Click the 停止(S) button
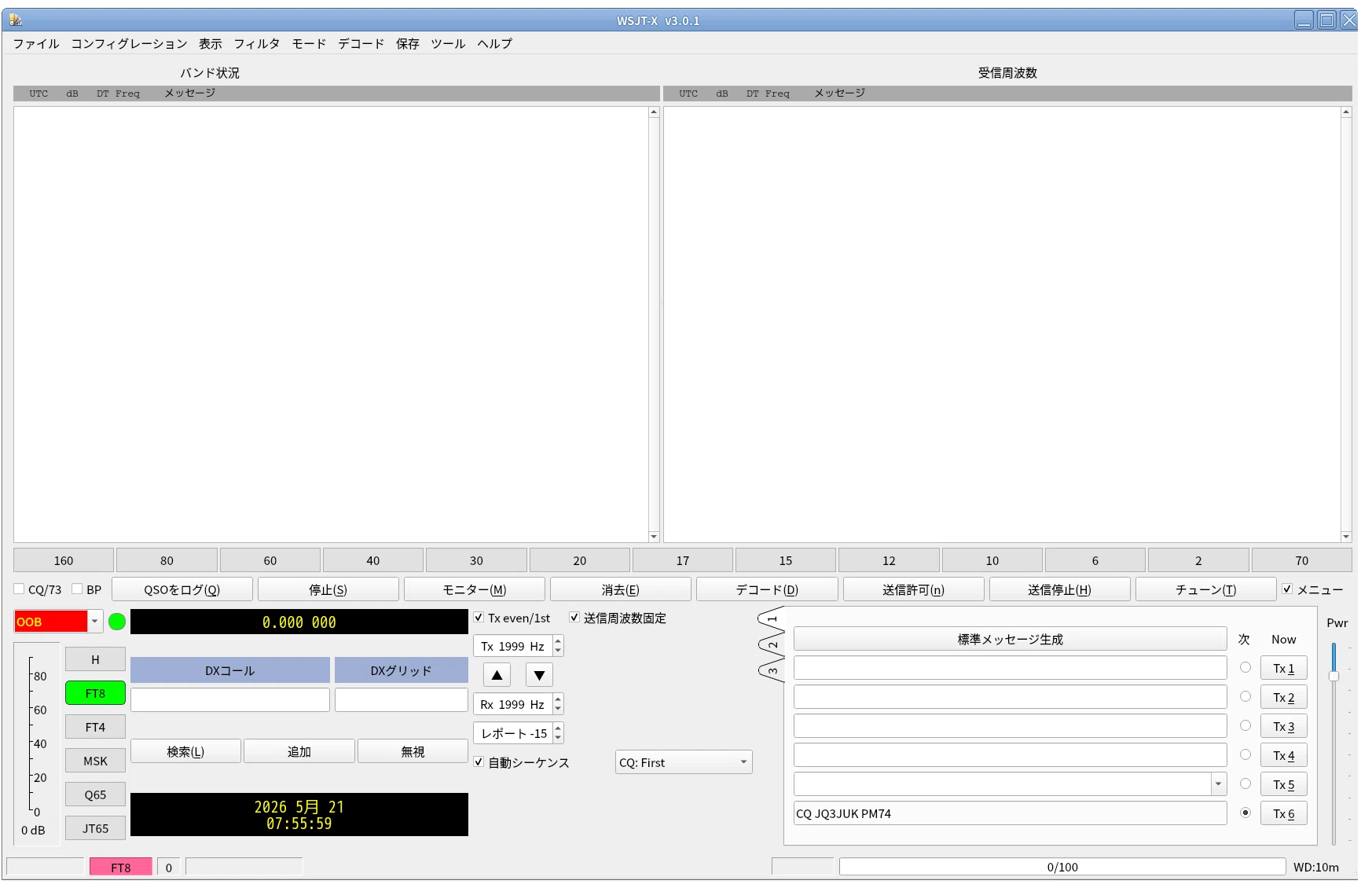This screenshot has width=1372, height=888. point(328,589)
